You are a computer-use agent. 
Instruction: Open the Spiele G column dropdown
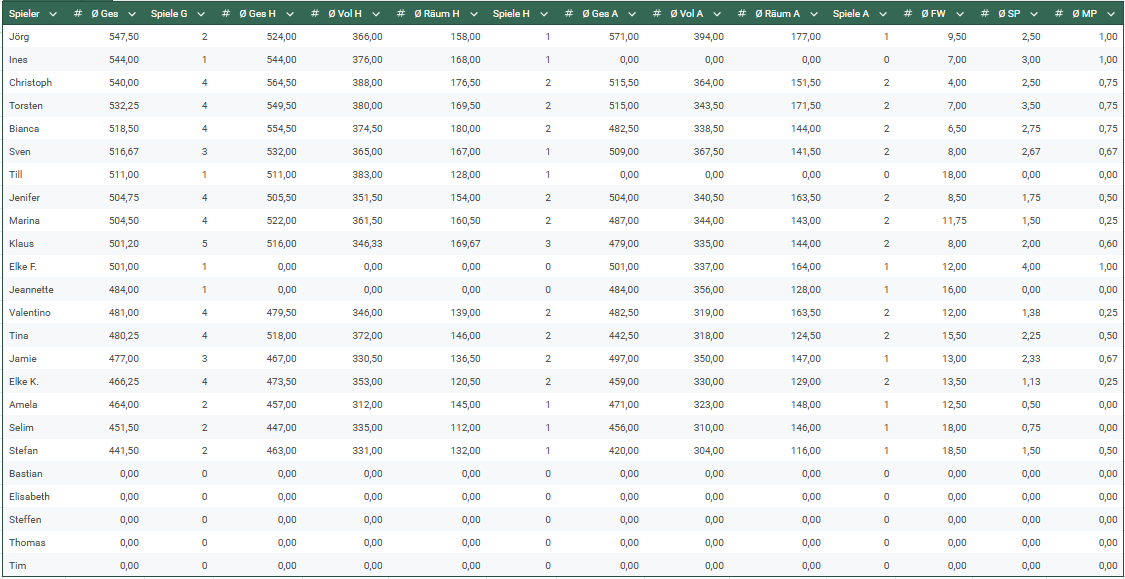200,14
